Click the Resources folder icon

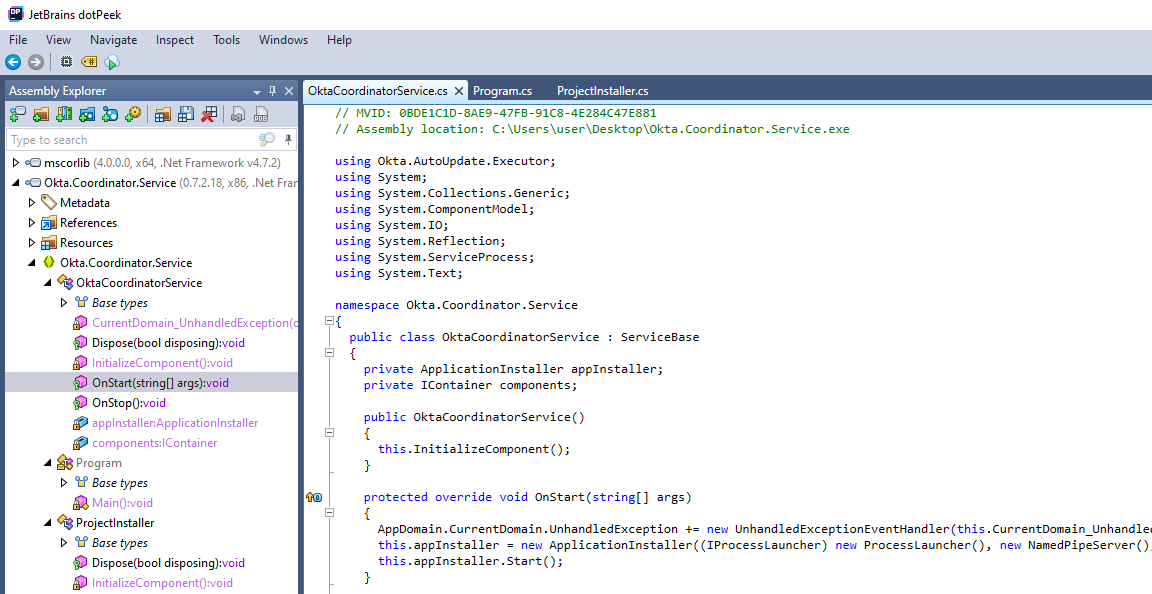coord(48,243)
